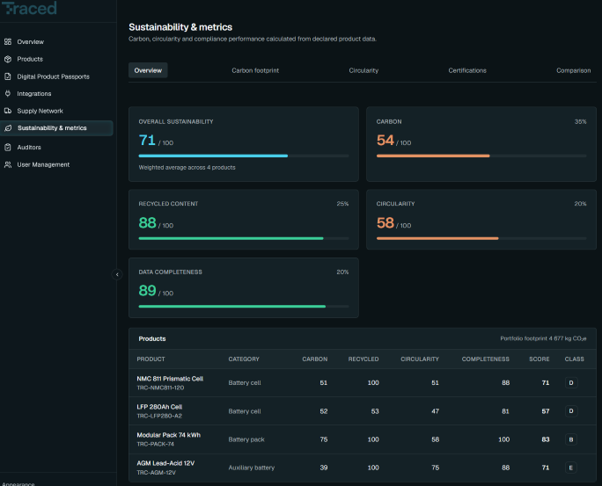Click the Carbon score progress bar
Screen dimensions: 602x486
[x=481, y=156]
